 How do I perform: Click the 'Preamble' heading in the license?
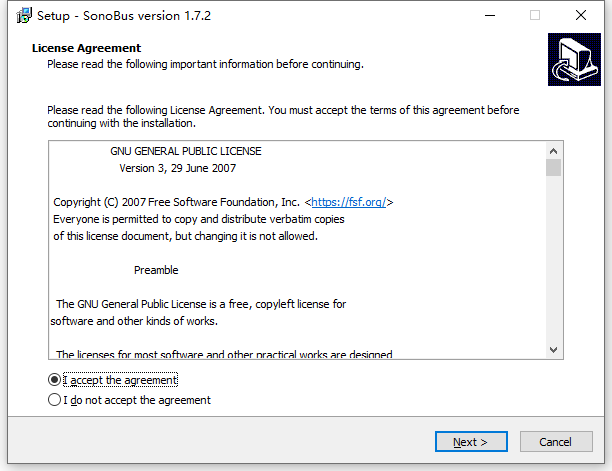(x=156, y=270)
